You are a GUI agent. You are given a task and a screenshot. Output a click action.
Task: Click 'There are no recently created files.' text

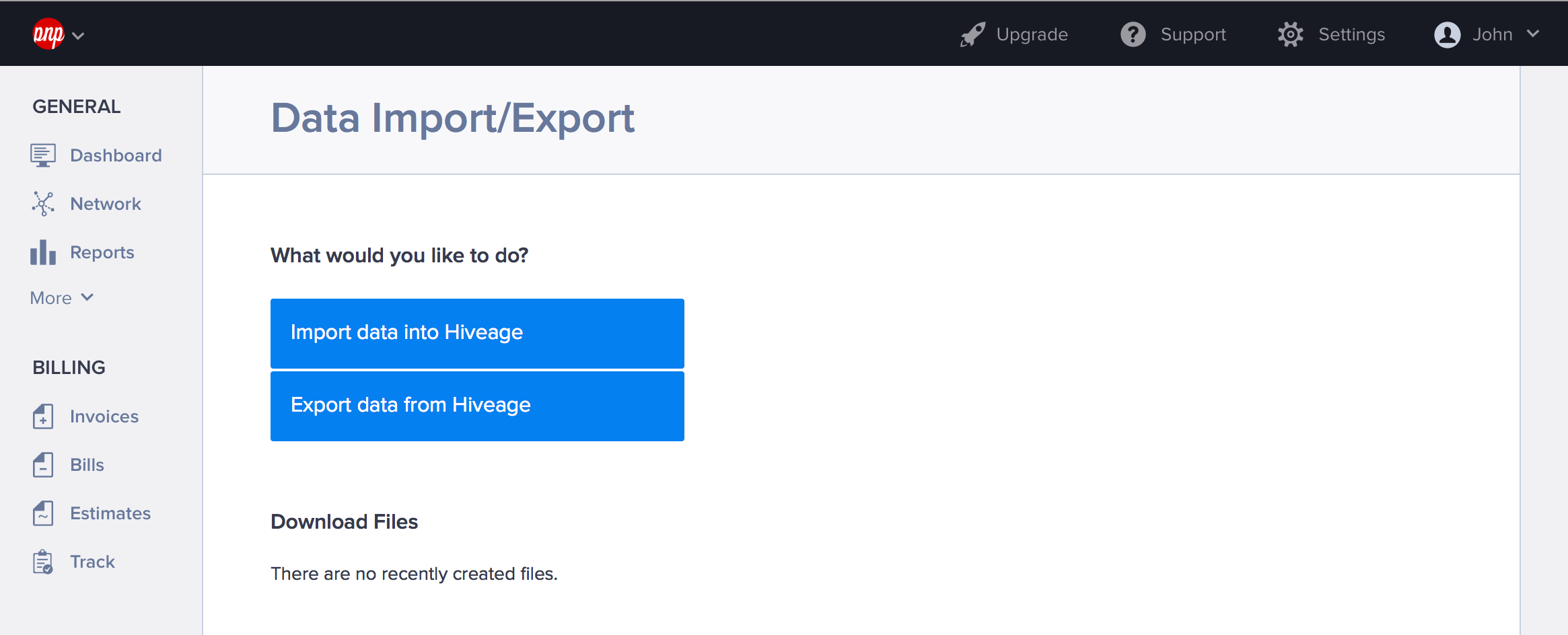point(414,574)
